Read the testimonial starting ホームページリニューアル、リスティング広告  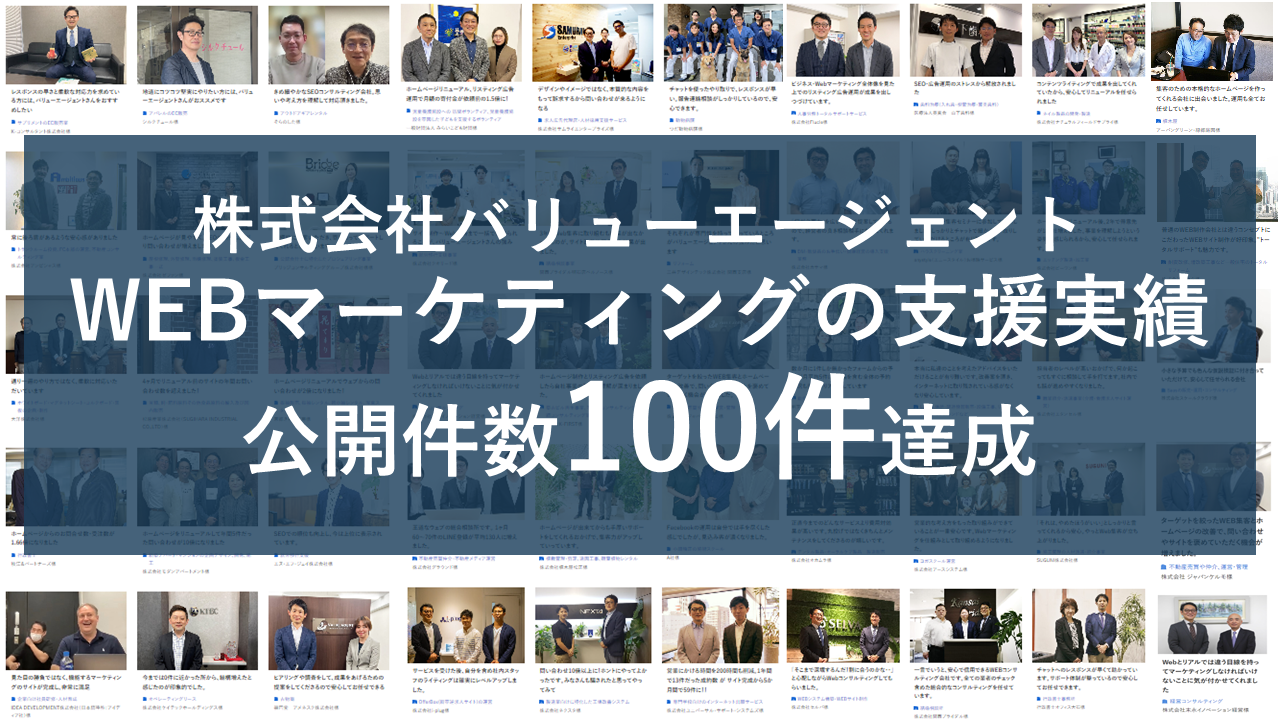(459, 95)
